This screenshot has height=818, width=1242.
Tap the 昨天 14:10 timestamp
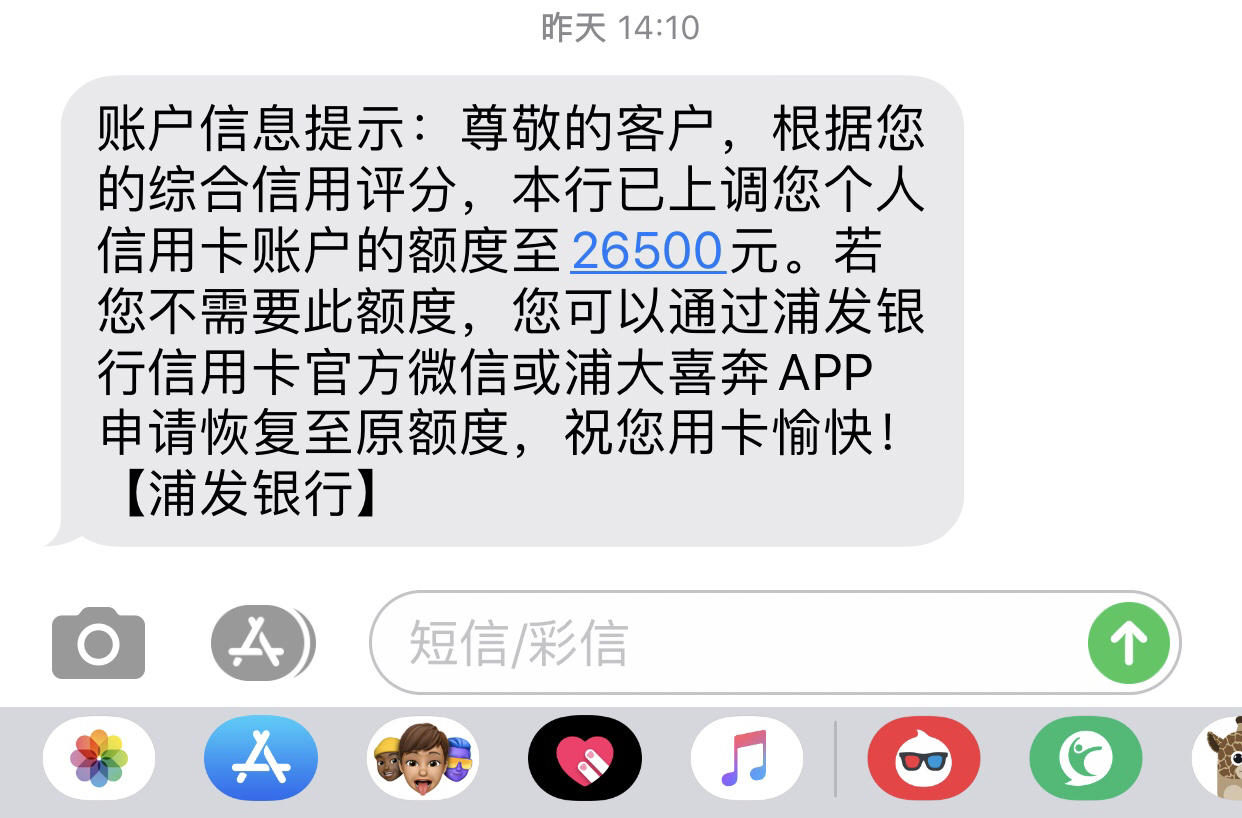pyautogui.click(x=620, y=27)
